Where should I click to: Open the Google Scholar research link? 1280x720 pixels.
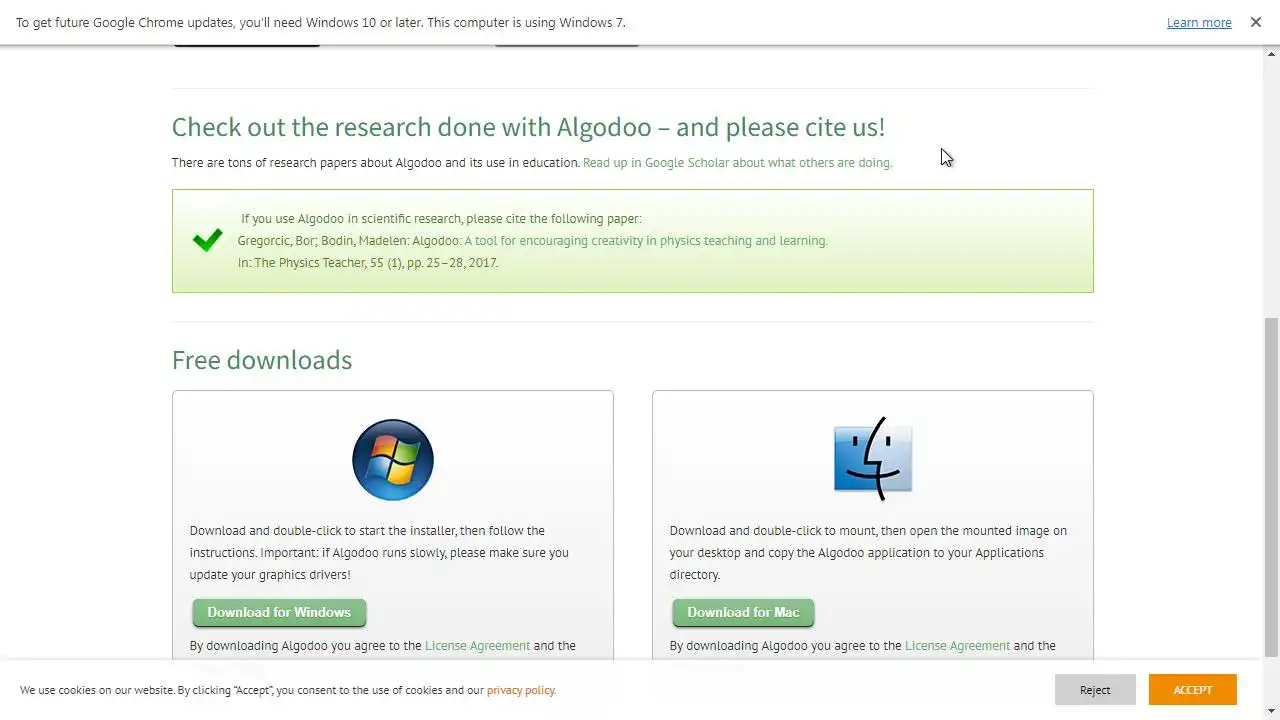coord(737,162)
